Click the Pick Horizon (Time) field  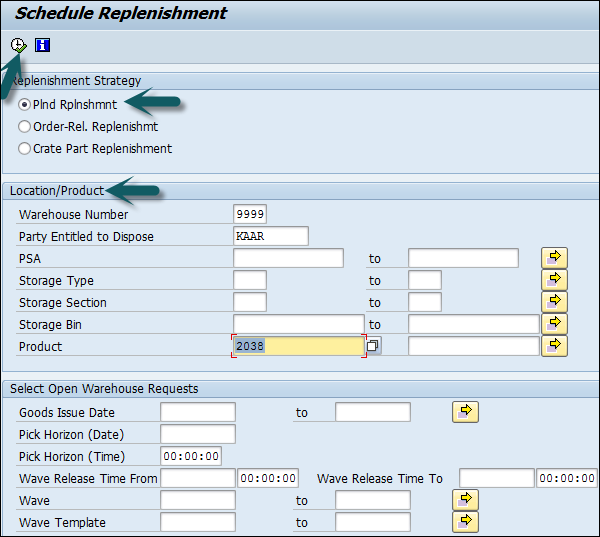tap(191, 456)
